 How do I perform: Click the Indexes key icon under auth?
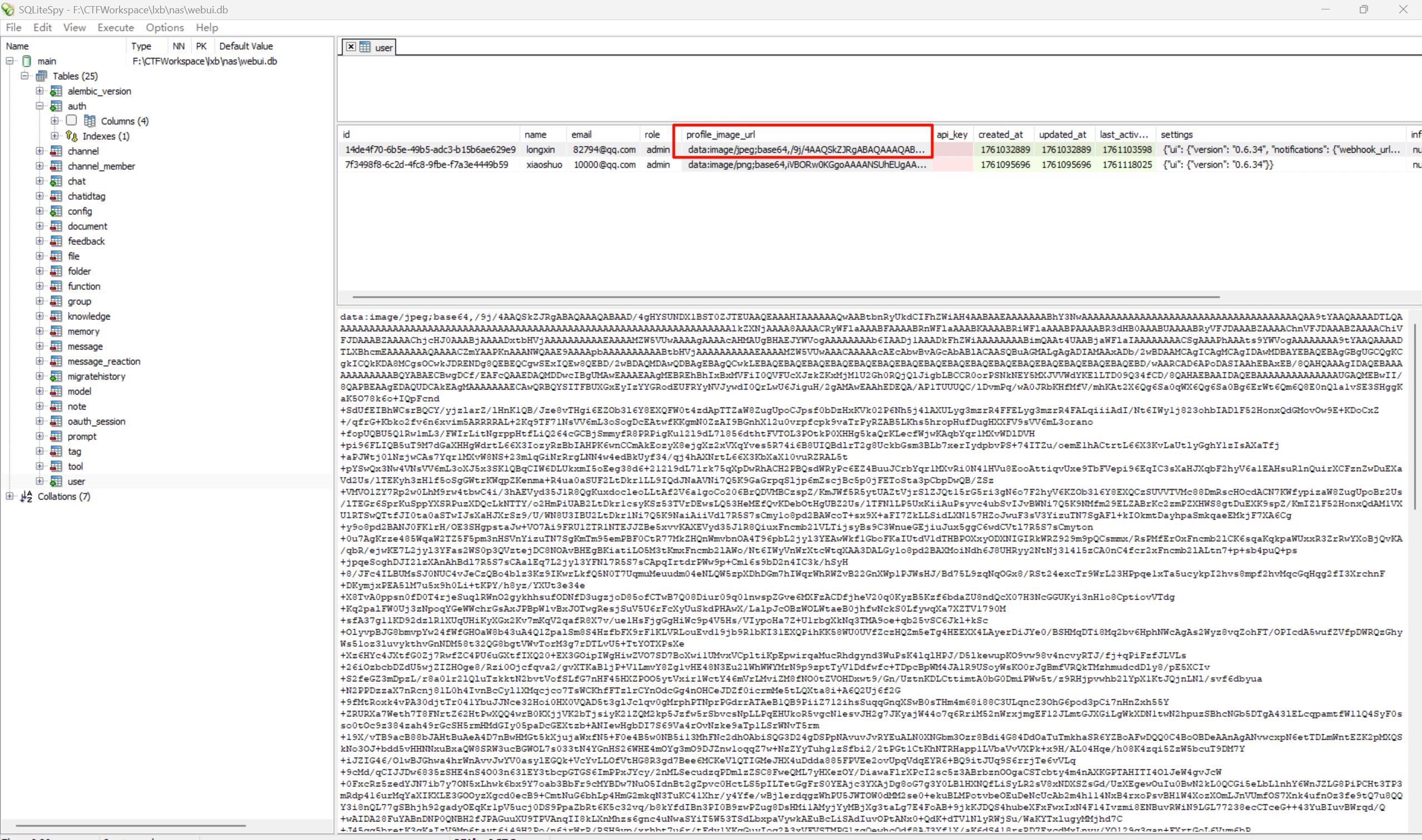point(71,136)
